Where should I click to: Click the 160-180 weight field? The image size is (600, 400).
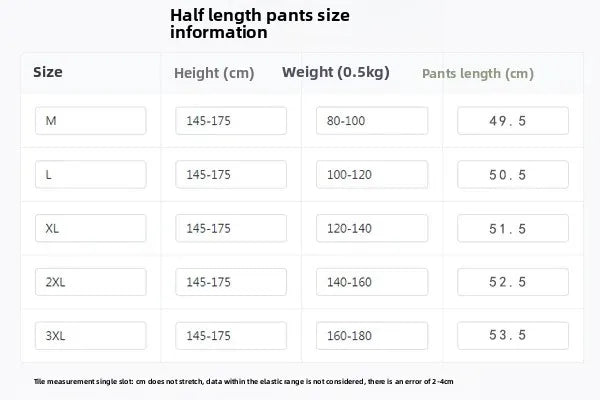click(x=372, y=335)
